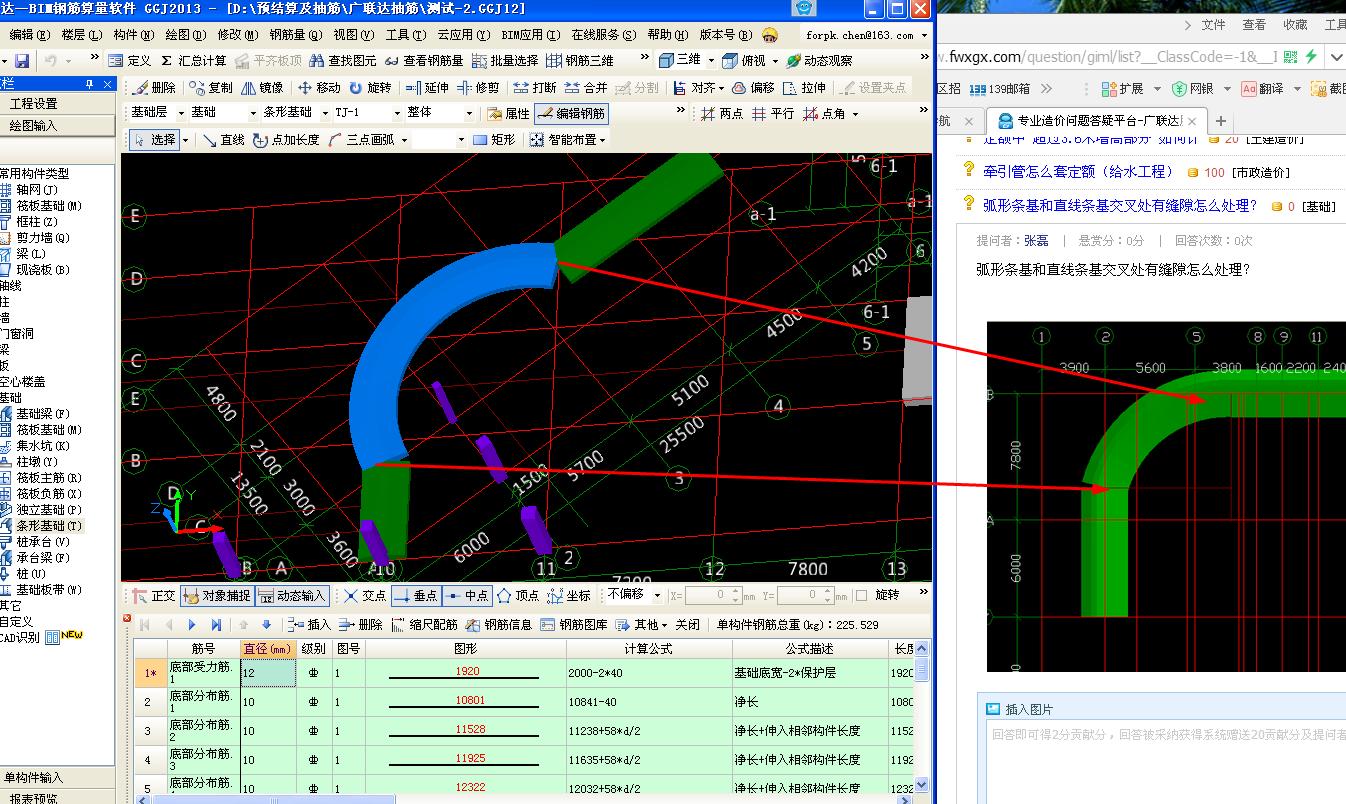Open browser link 弧形条基和直线条基交叉处有缝隙怎么处理
Image resolution: width=1346 pixels, height=804 pixels.
coord(1120,205)
